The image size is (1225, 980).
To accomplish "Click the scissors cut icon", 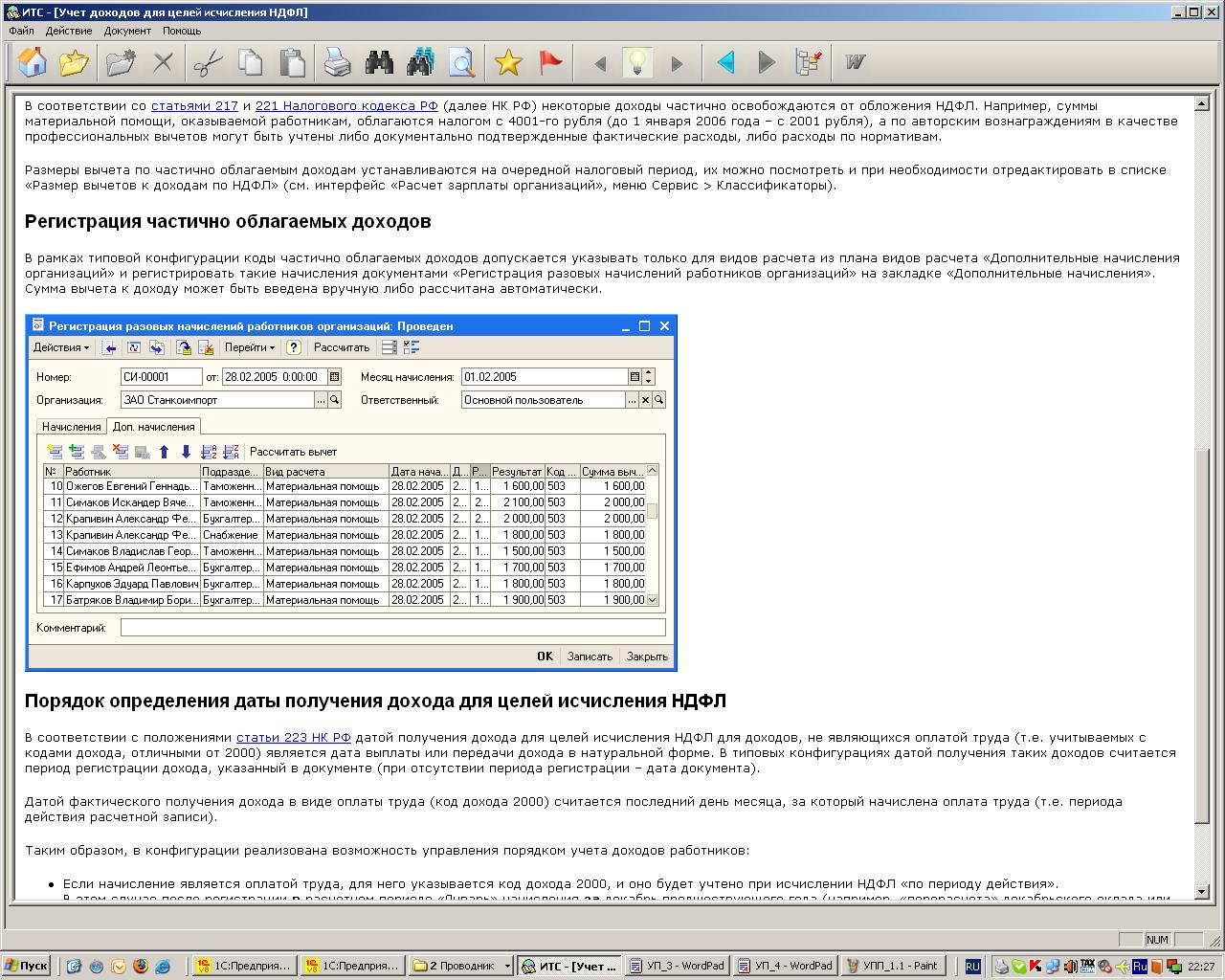I will 208,63.
